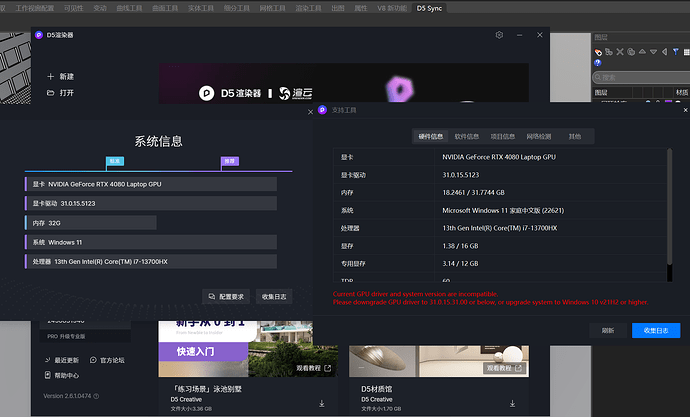Click the folder icon beside 打开

pos(51,93)
